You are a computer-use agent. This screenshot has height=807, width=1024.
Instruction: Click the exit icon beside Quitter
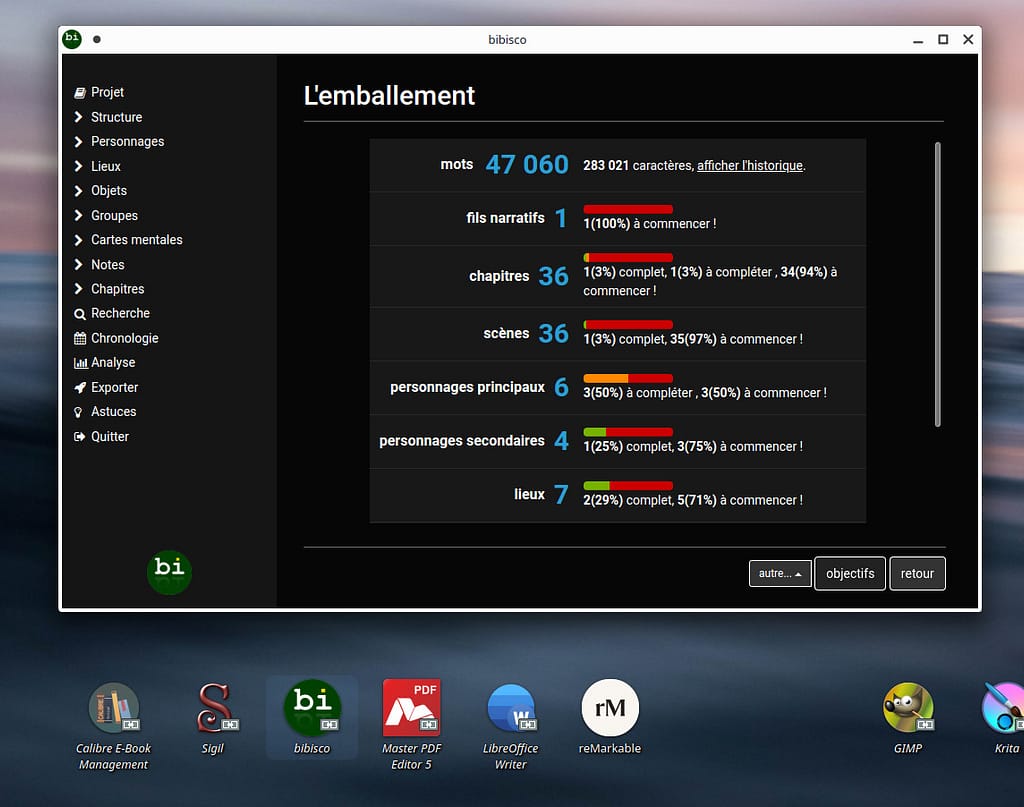click(80, 437)
